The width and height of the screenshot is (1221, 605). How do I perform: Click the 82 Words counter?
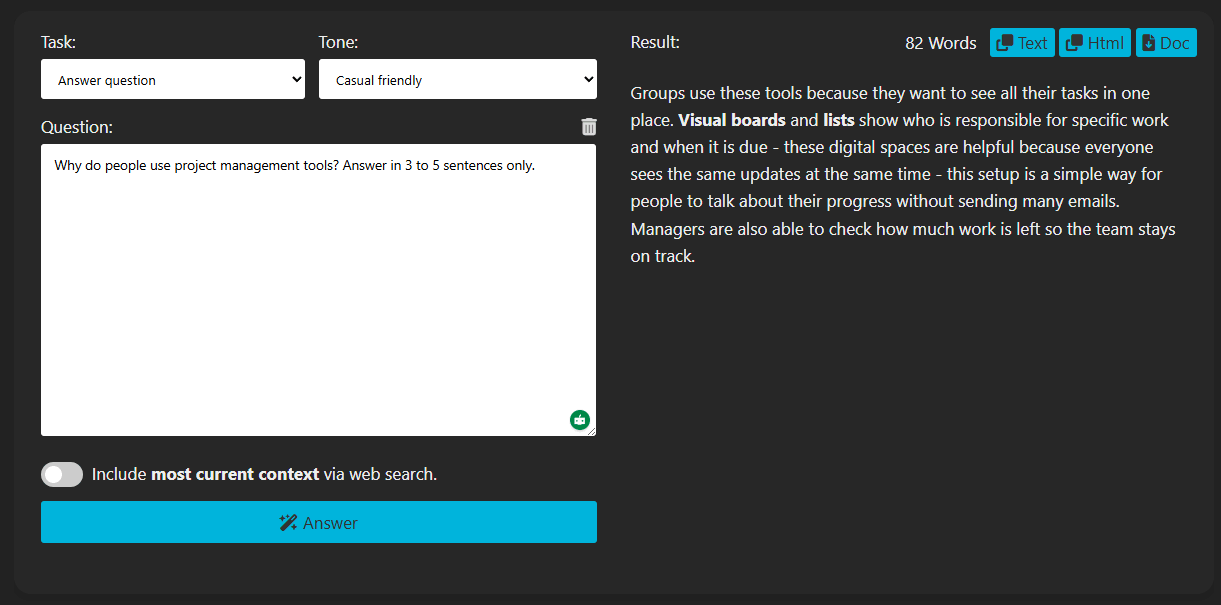tap(940, 43)
